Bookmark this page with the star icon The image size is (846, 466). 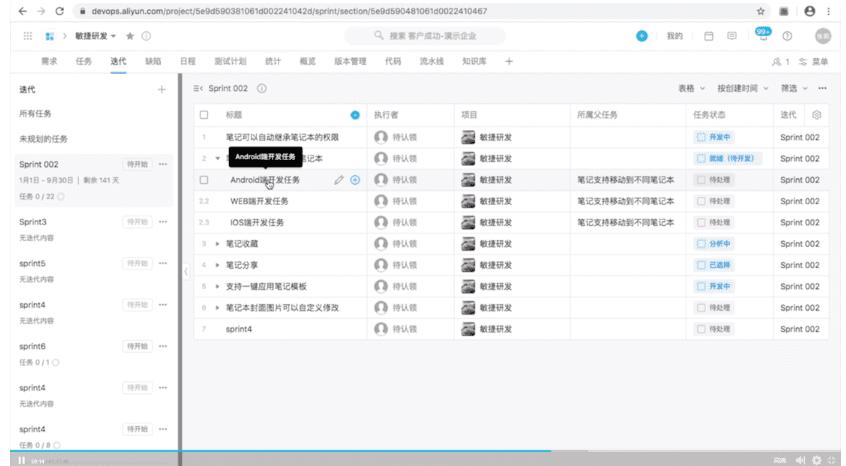[760, 11]
